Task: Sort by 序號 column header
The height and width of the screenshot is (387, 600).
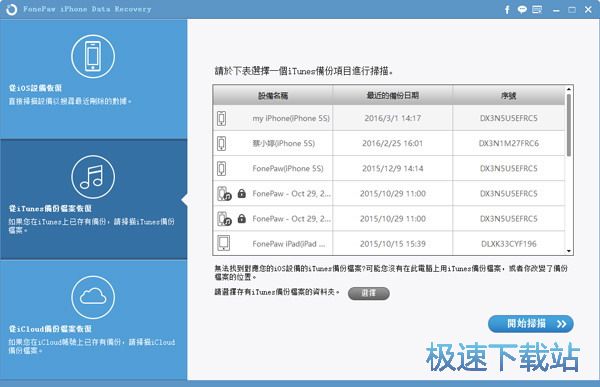Action: [x=509, y=95]
